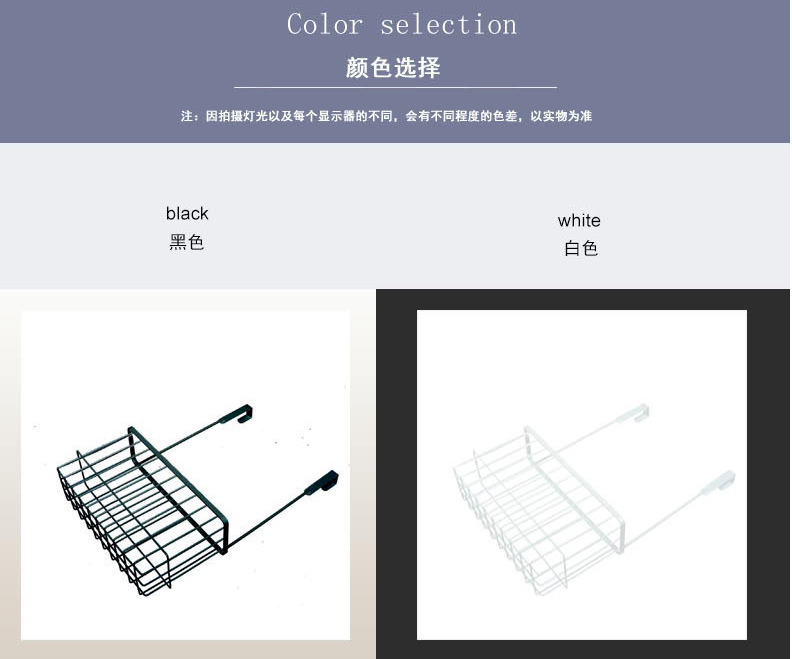Click the white wire basket image
792x659 pixels.
581,475
